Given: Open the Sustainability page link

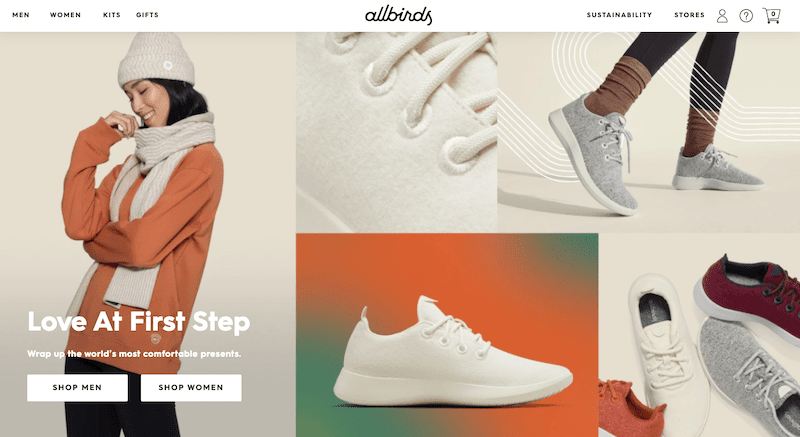Looking at the screenshot, I should pos(619,15).
